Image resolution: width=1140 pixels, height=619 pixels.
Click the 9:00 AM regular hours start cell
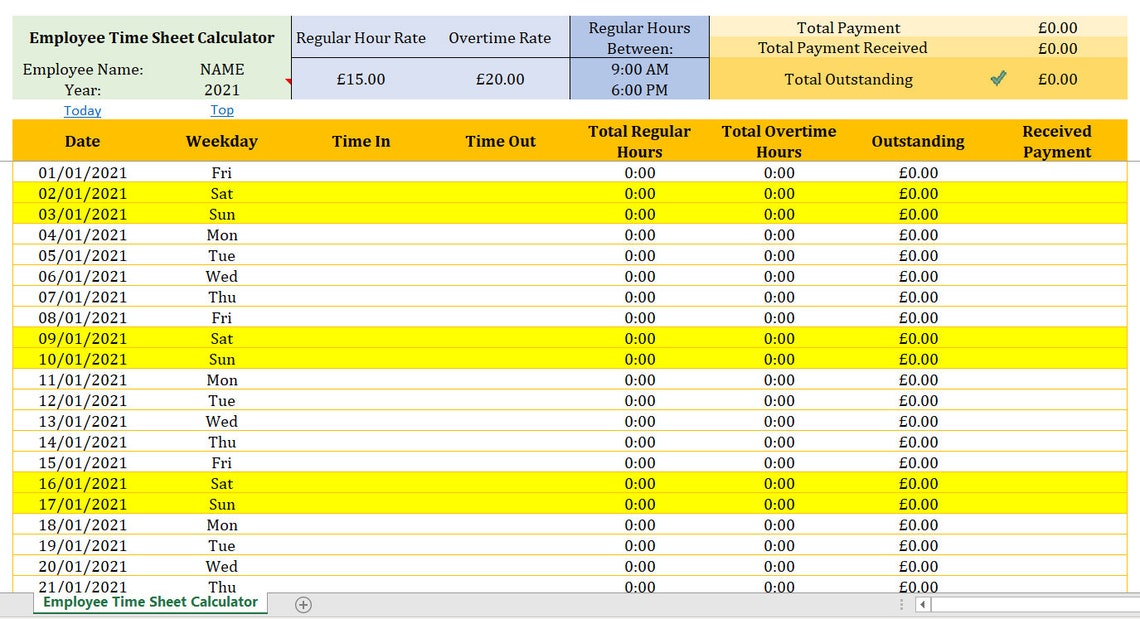640,69
